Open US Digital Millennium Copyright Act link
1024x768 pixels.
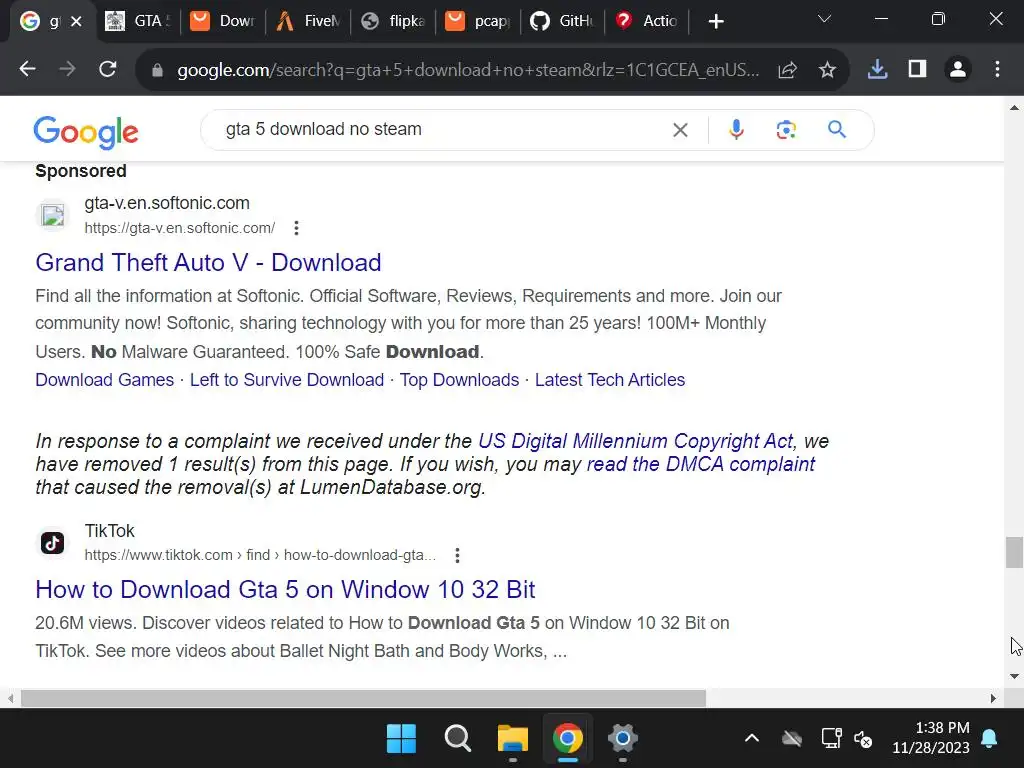pos(636,441)
